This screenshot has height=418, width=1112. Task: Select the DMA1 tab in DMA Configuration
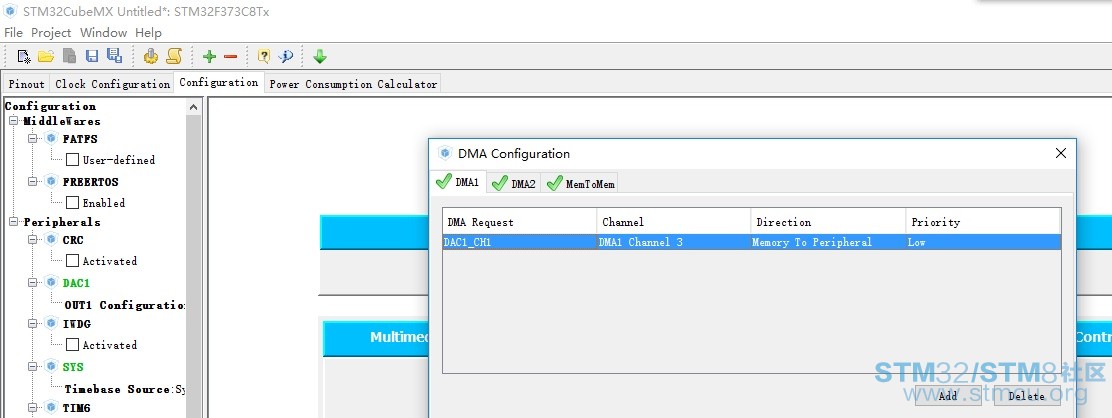coord(458,182)
